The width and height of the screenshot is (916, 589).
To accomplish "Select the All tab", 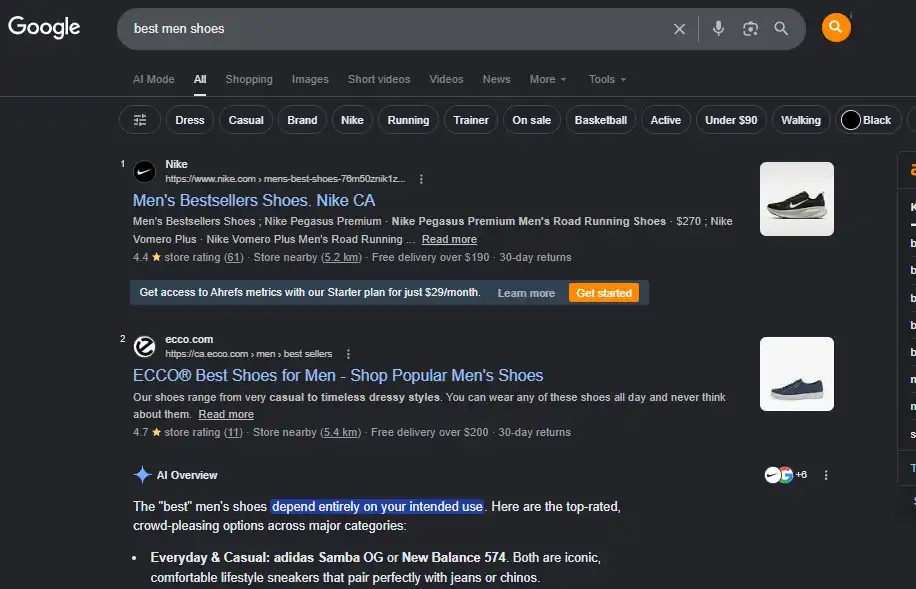I will click(x=200, y=79).
